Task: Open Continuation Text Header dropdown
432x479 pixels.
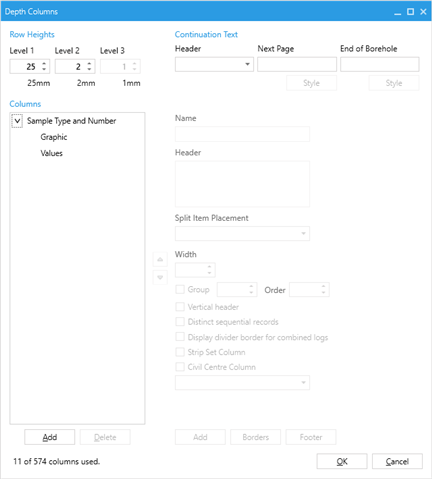Action: click(214, 64)
